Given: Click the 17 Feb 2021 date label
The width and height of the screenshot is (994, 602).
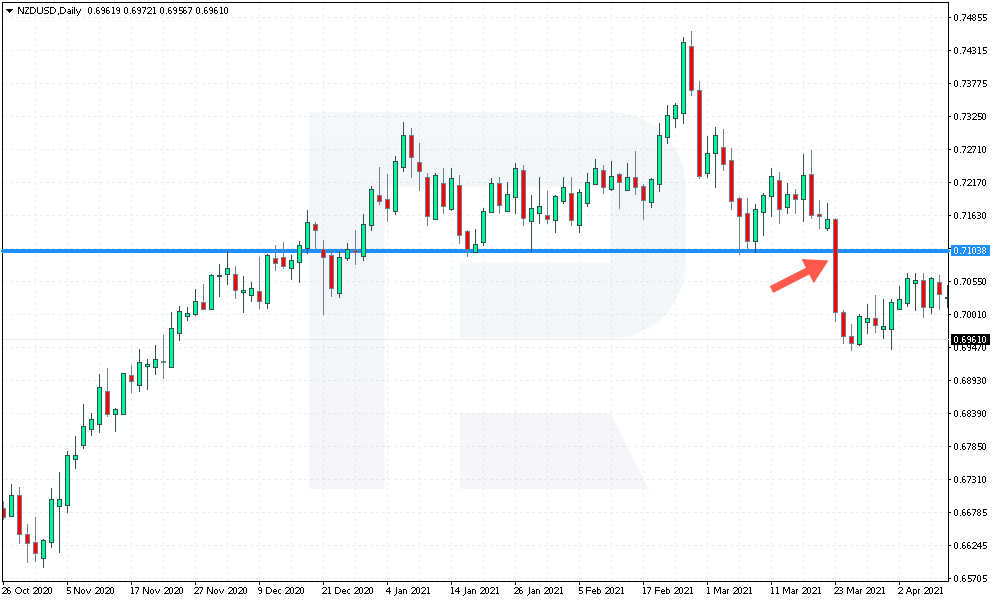Looking at the screenshot, I should (x=668, y=591).
